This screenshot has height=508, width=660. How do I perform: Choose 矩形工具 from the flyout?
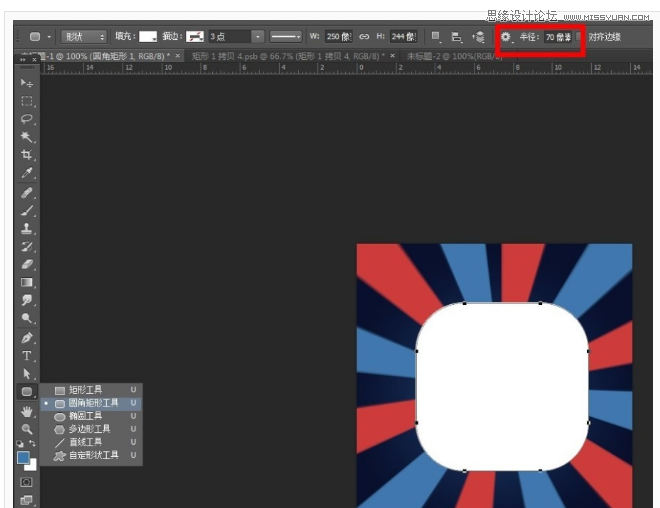point(91,390)
